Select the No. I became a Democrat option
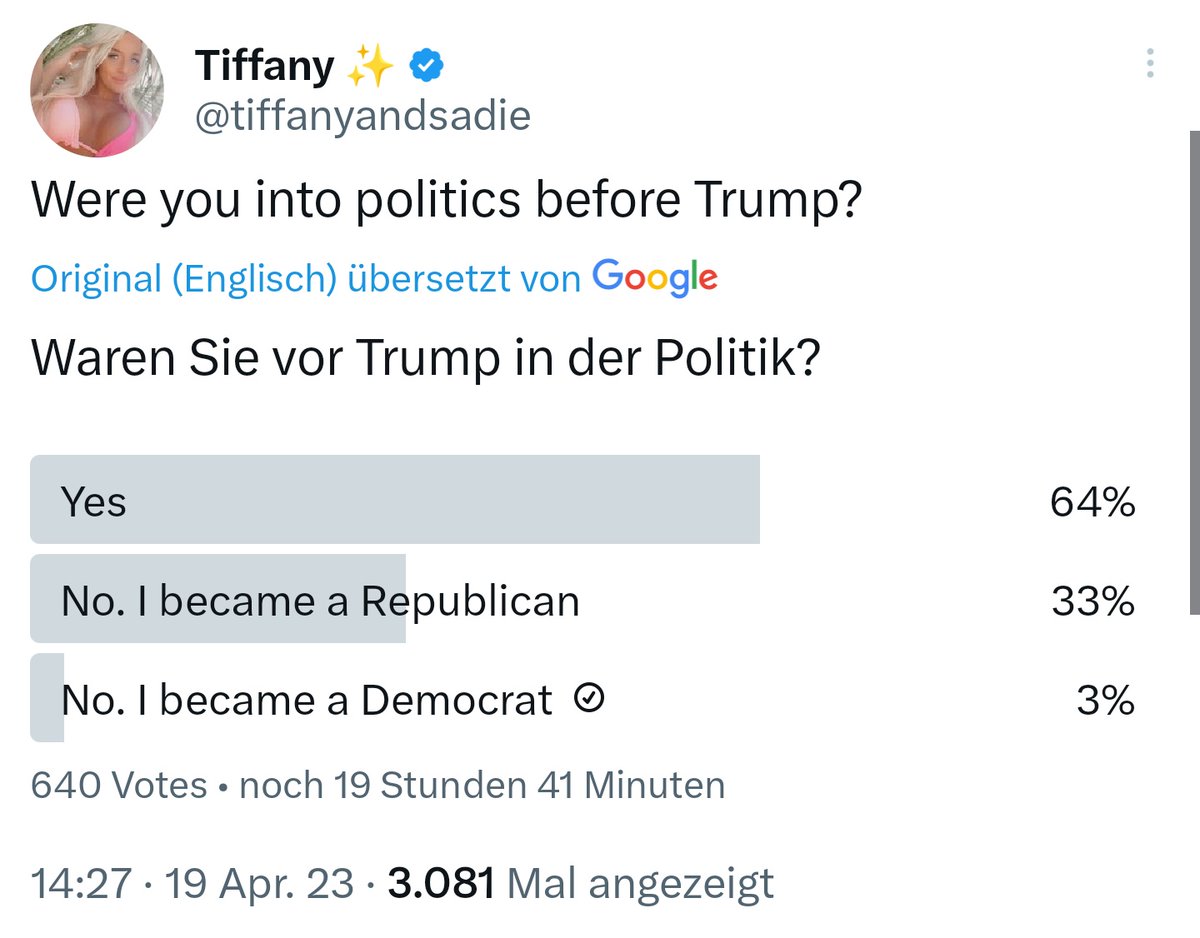This screenshot has width=1200, height=938. coord(585,699)
